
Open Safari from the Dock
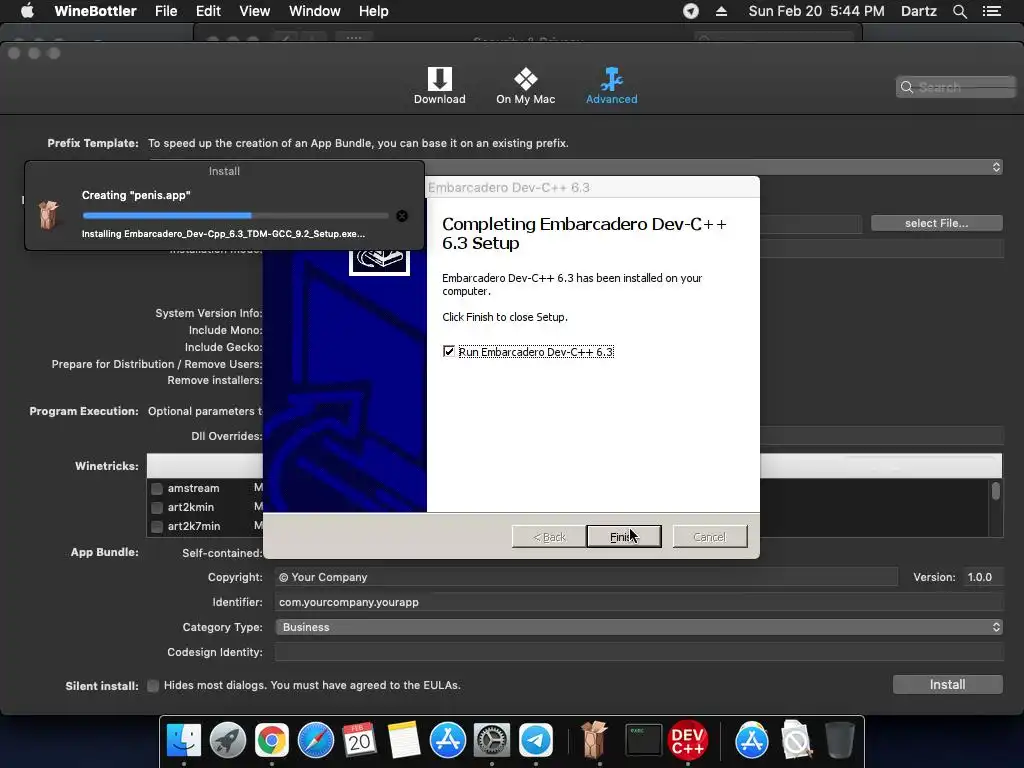coord(315,741)
